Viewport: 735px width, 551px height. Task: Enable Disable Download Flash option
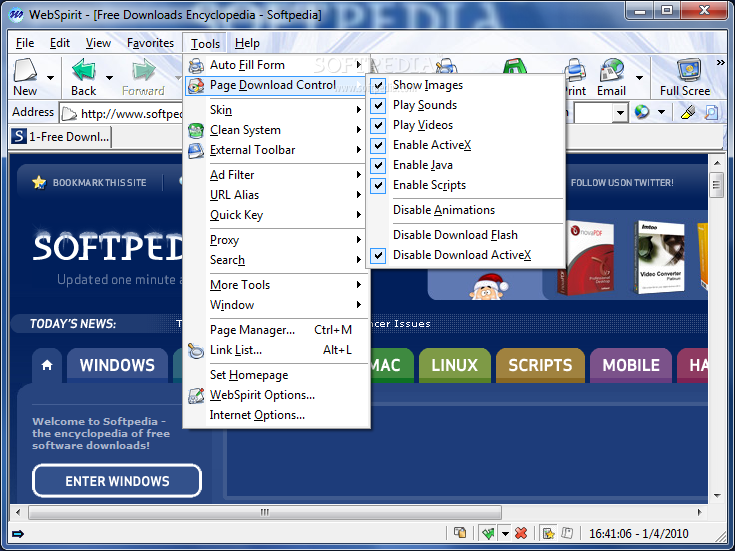(465, 235)
